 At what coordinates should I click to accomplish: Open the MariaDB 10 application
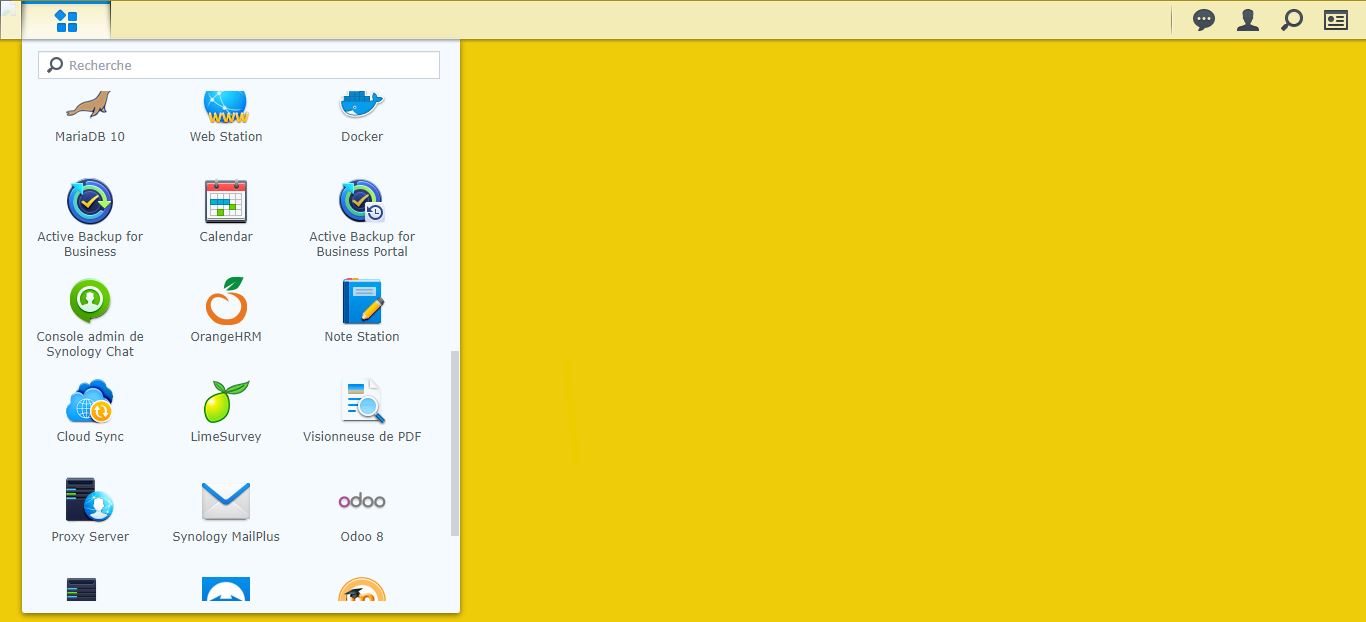click(90, 117)
